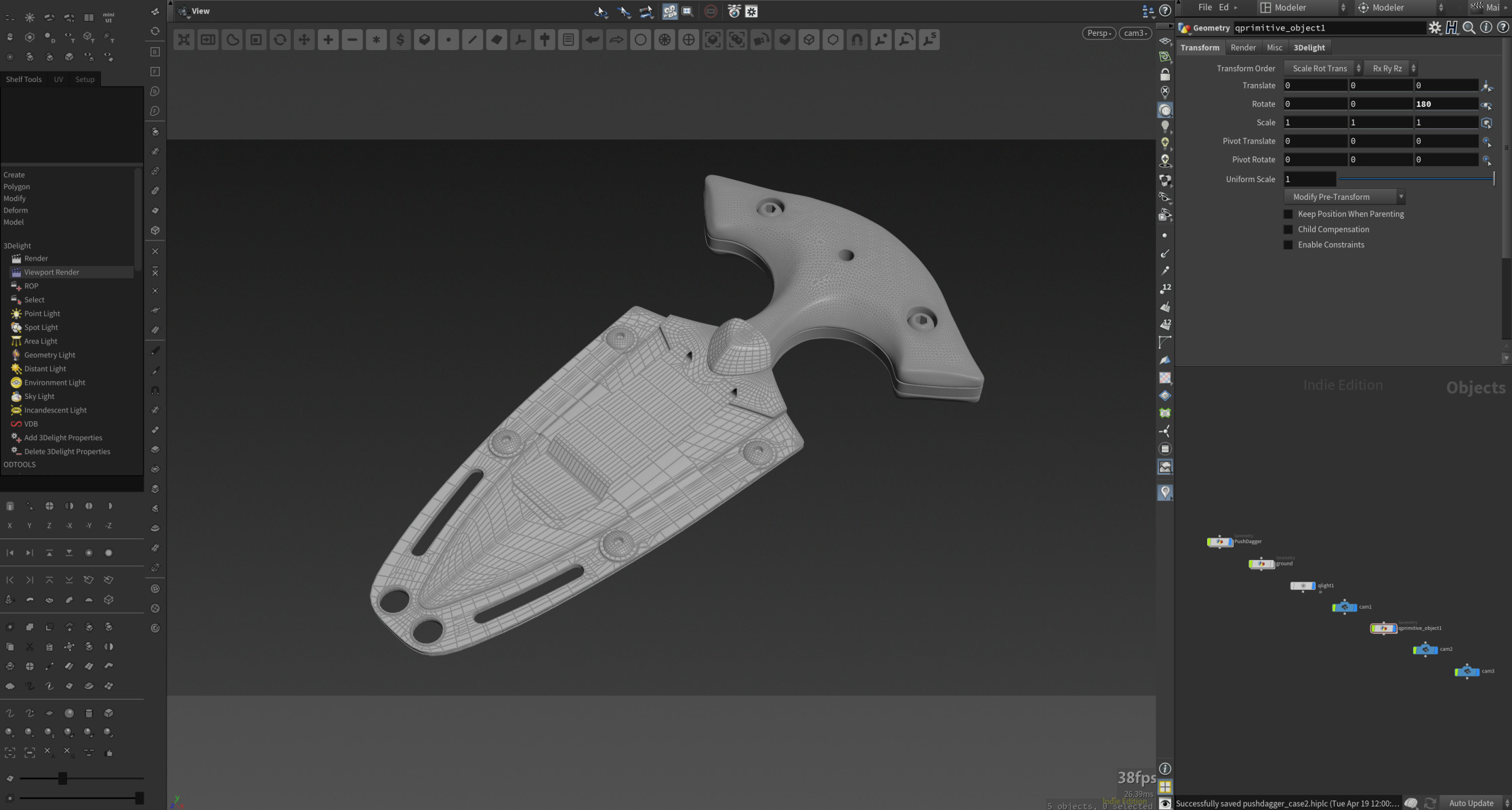Open the Deform shelf category
Screen dimensions: 1512x810
[x=16, y=211]
